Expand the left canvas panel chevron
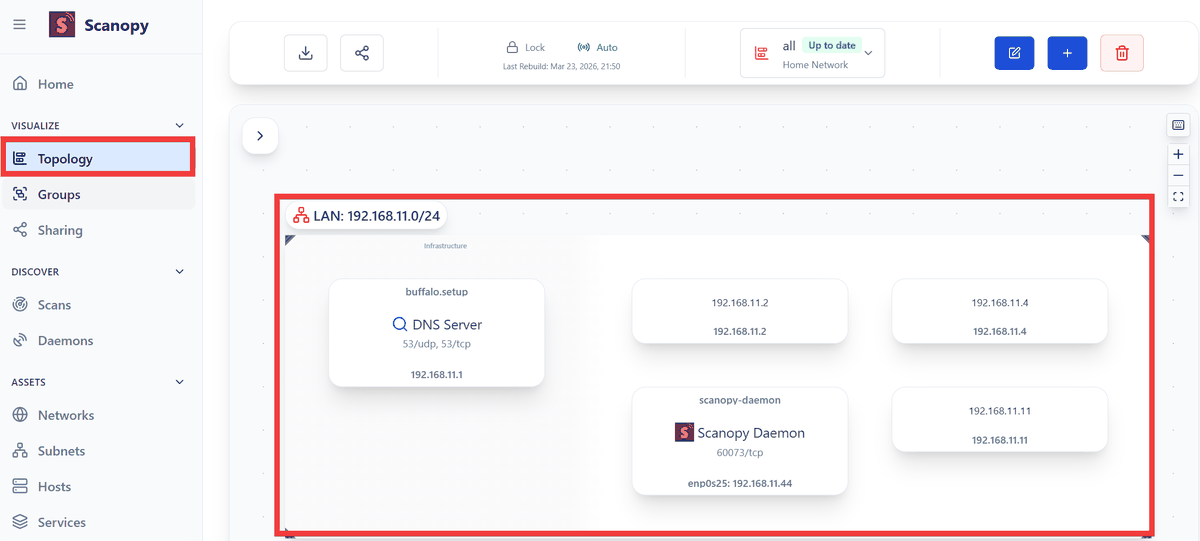 point(260,136)
